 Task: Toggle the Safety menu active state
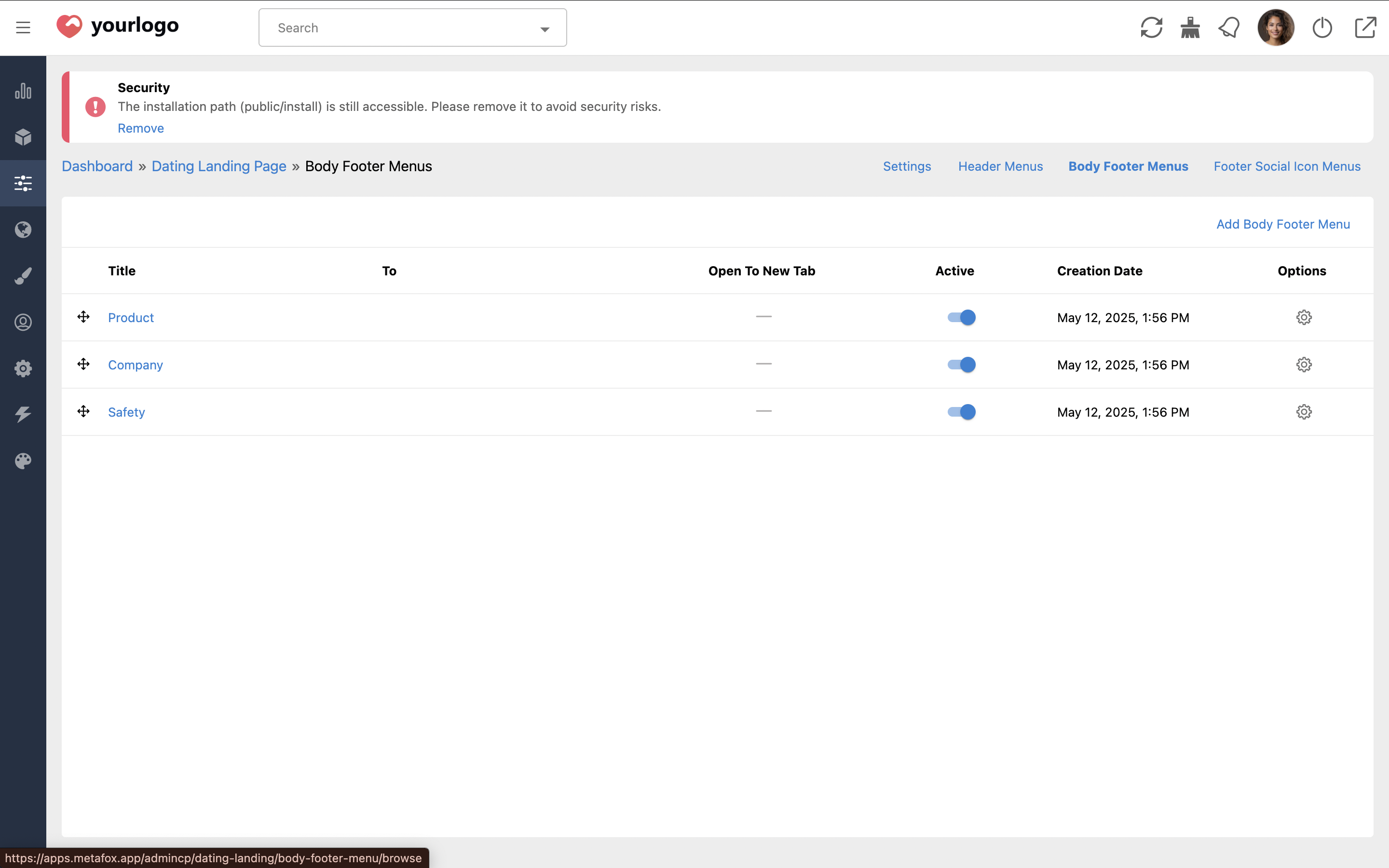[x=961, y=412]
